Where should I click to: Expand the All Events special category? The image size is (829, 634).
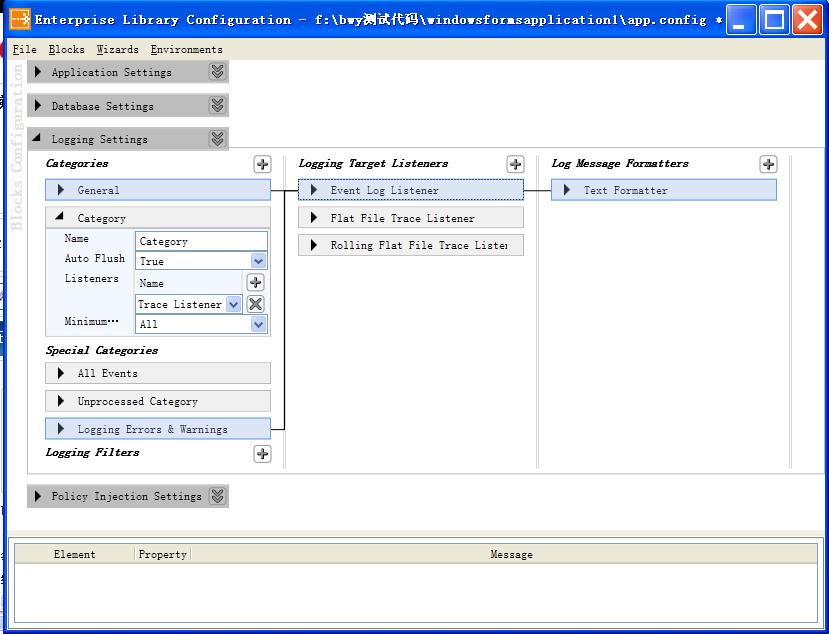(x=61, y=373)
